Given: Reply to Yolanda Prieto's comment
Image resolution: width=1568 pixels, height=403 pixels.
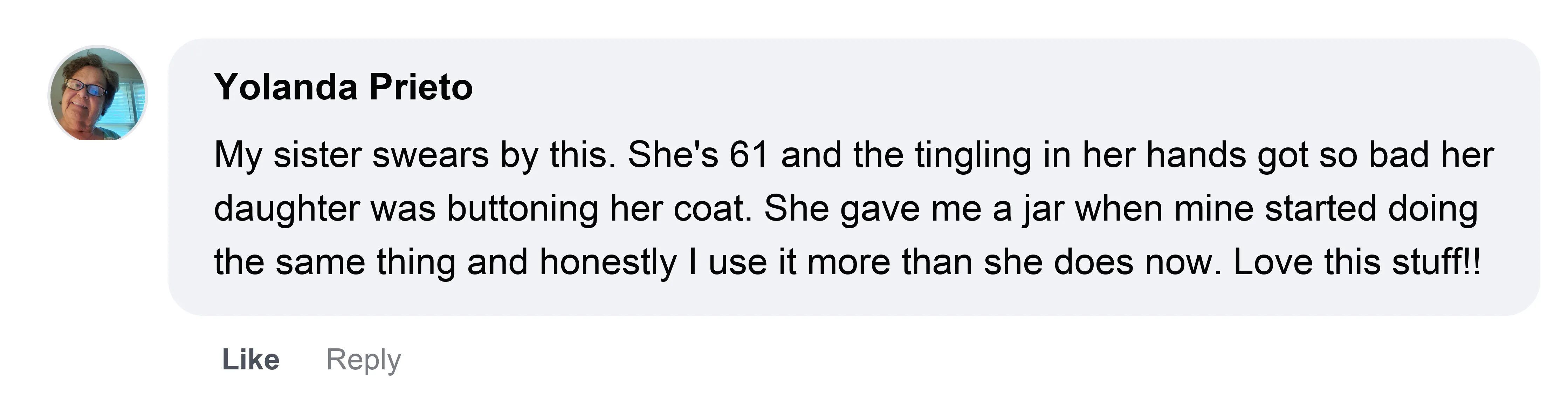Looking at the screenshot, I should (x=363, y=360).
